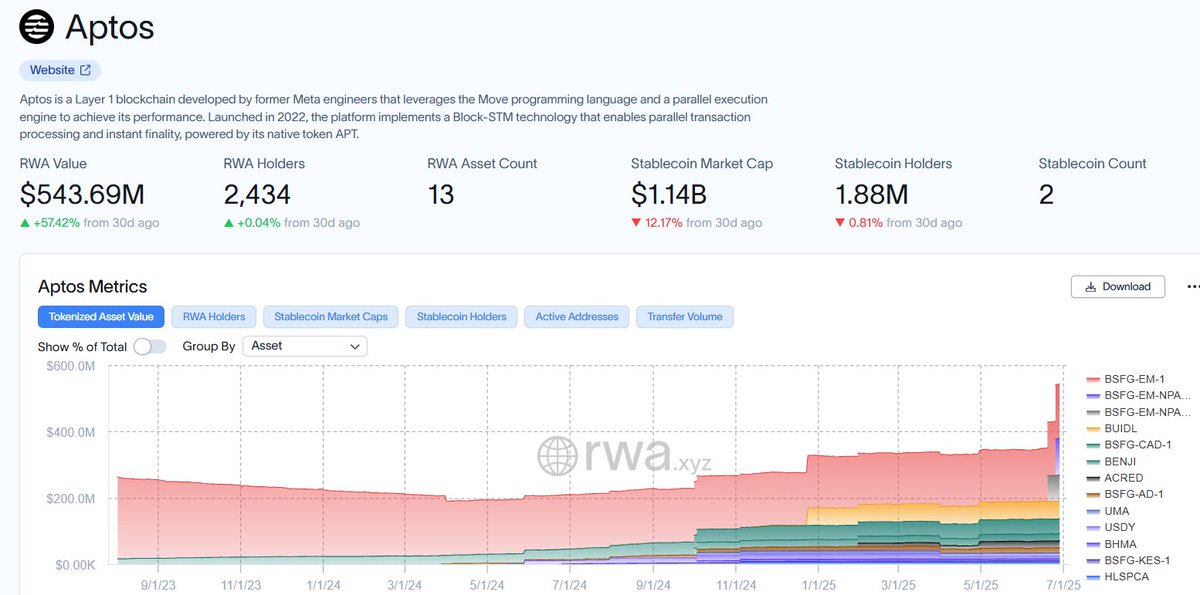Click the external-link icon beside Website
This screenshot has height=595, width=1200.
click(x=85, y=70)
